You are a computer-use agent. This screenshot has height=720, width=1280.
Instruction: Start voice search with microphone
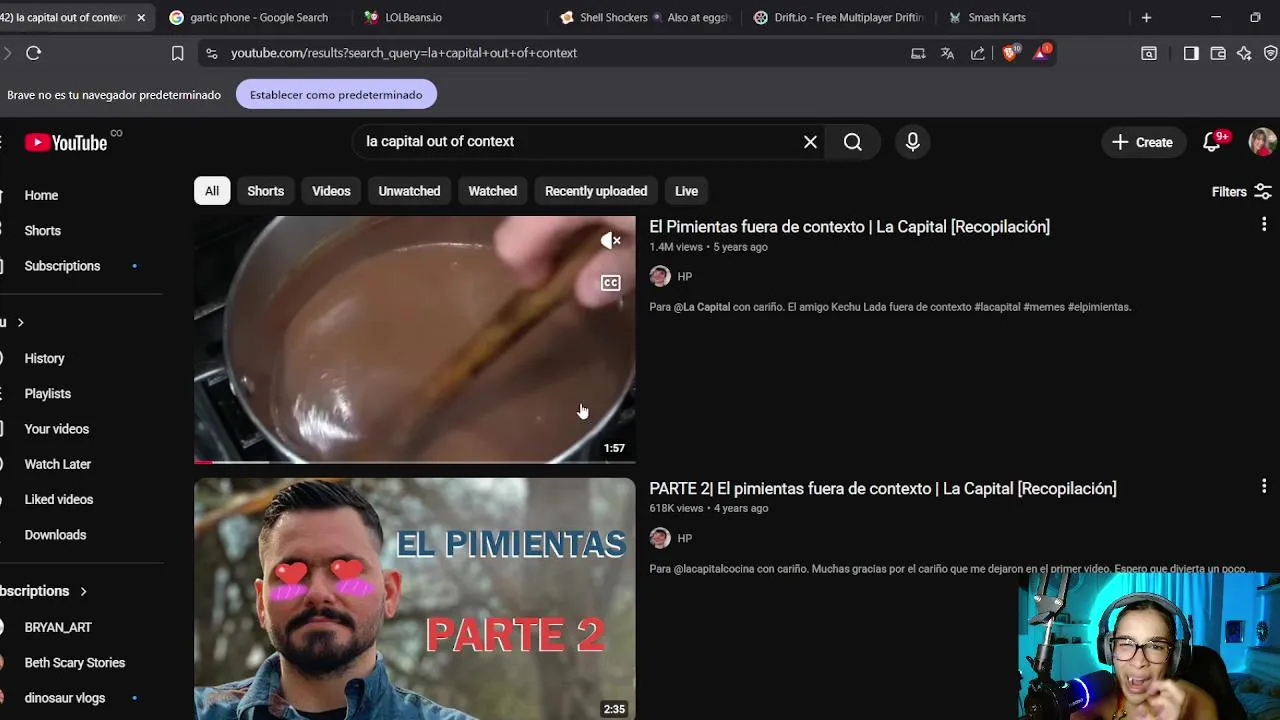[x=912, y=142]
